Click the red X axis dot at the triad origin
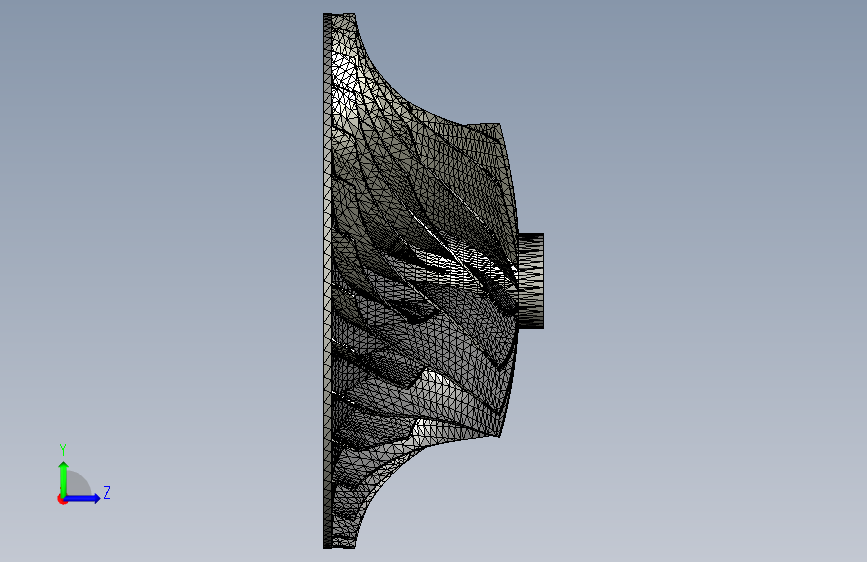Image resolution: width=867 pixels, height=562 pixels. [x=62, y=499]
